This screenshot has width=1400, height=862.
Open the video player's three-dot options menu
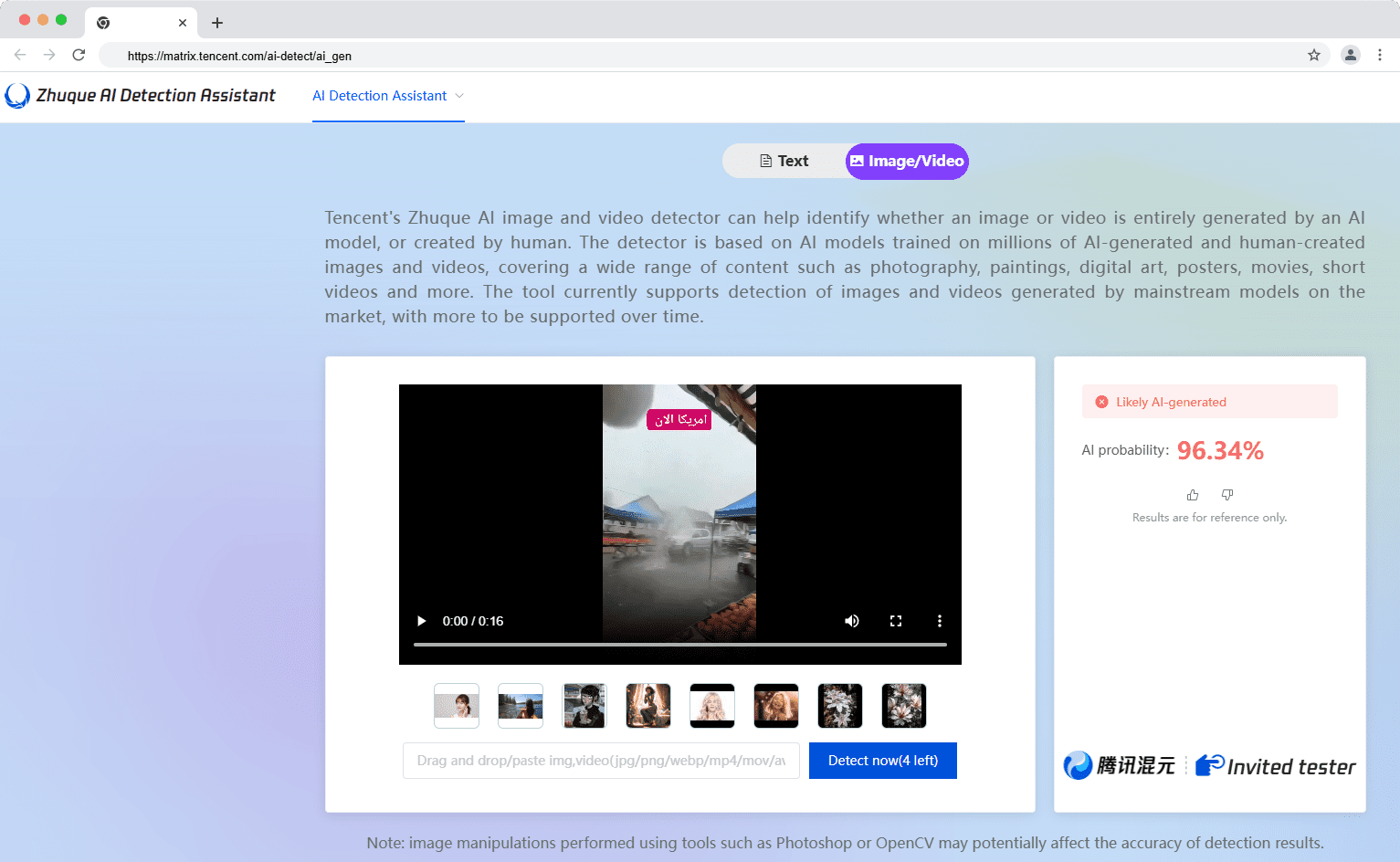tap(939, 621)
